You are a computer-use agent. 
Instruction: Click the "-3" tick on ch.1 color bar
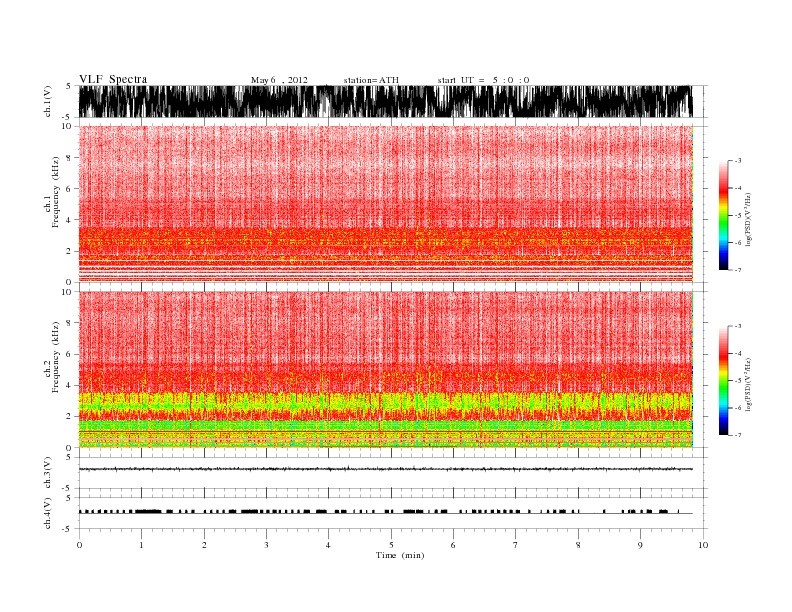point(737,161)
